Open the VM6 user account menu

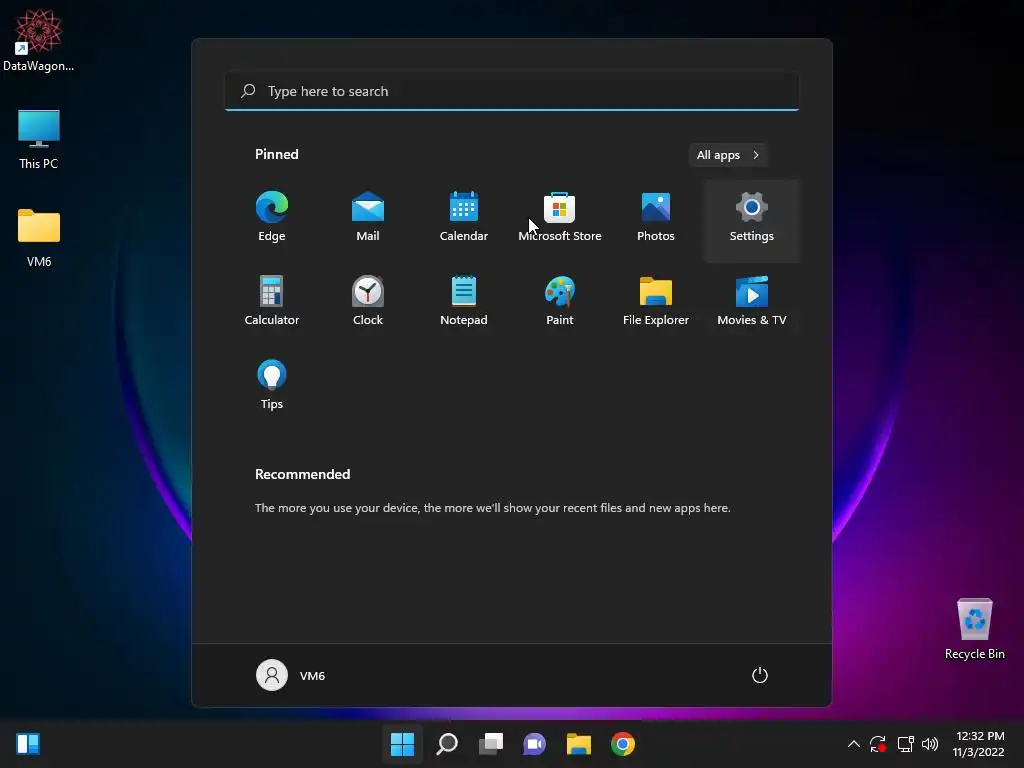click(291, 675)
